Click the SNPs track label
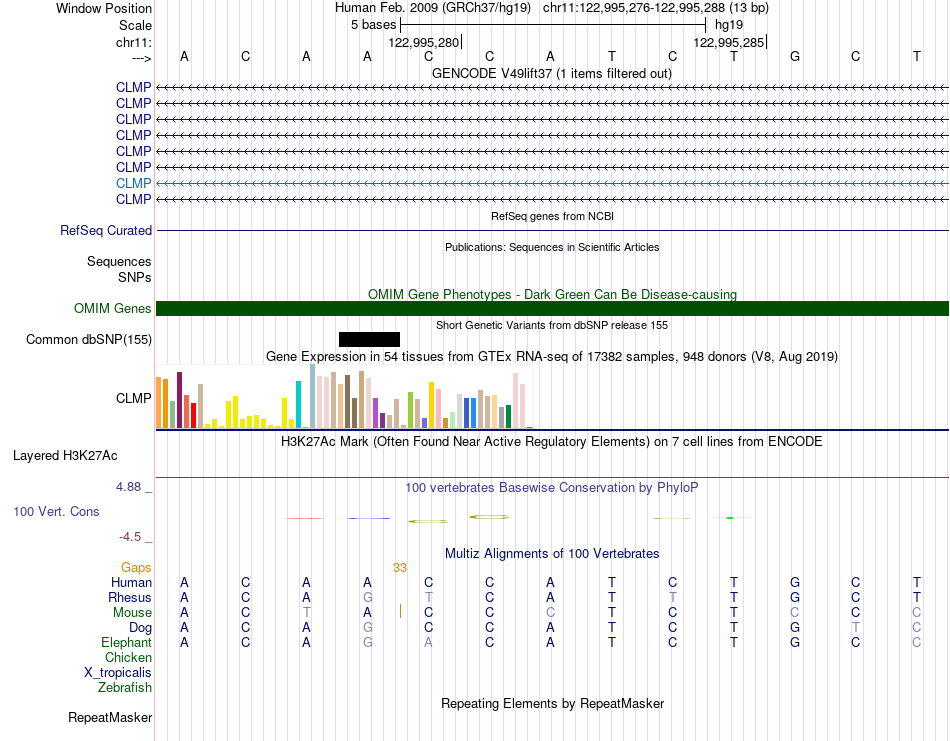Screen dimensions: 950x741 (x=135, y=277)
